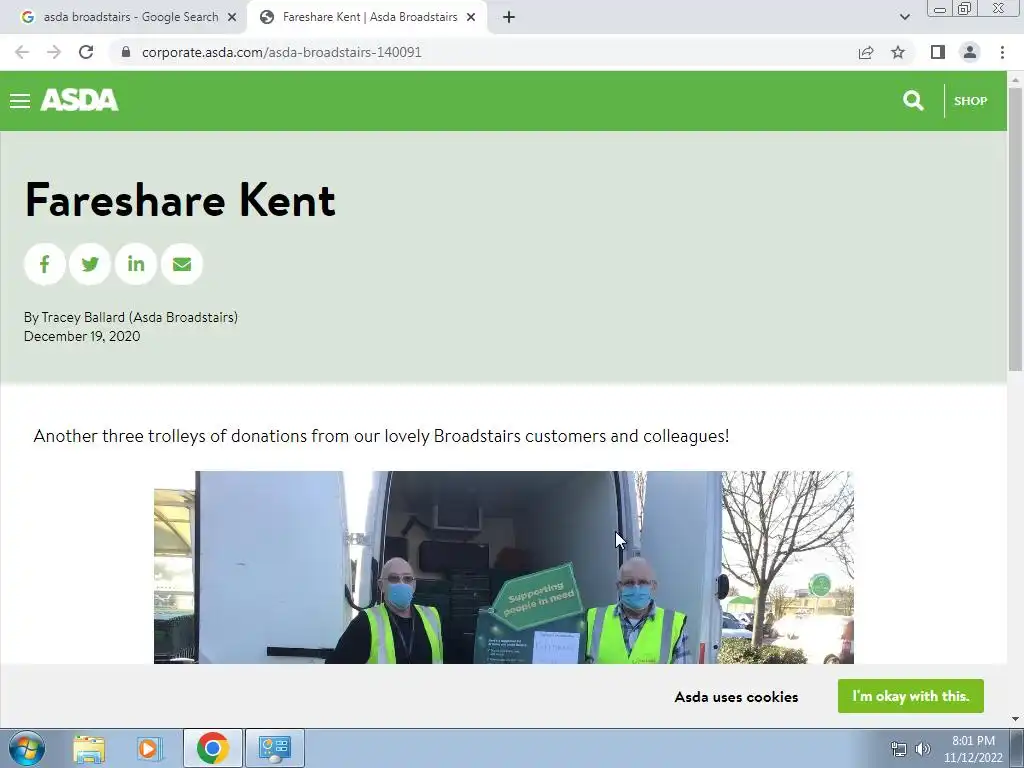Click the donation van photo
Screen dimensions: 1024x768
pyautogui.click(x=504, y=567)
